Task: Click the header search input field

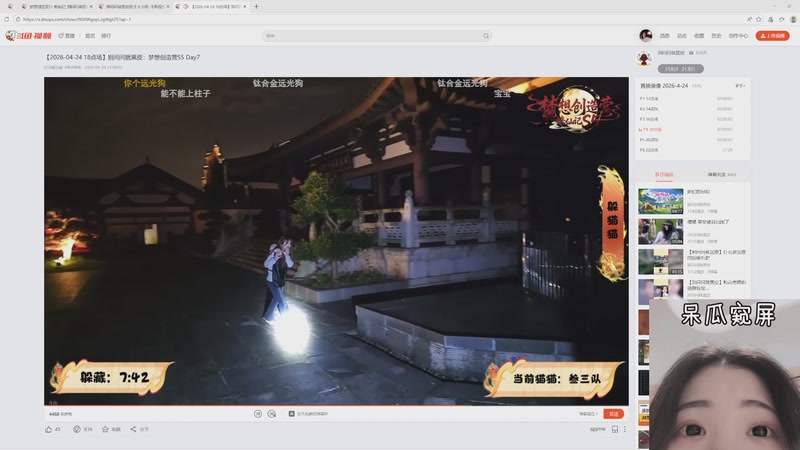Action: [x=372, y=36]
